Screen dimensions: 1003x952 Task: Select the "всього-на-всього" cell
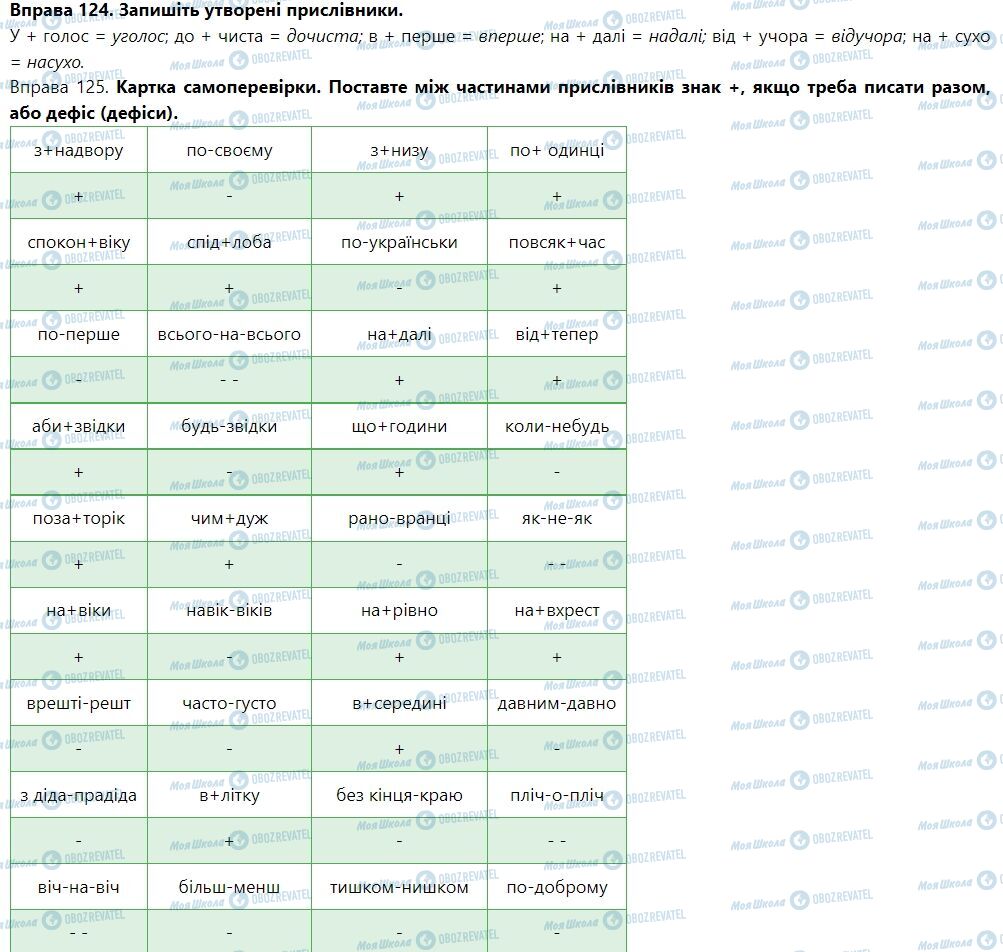click(x=229, y=334)
